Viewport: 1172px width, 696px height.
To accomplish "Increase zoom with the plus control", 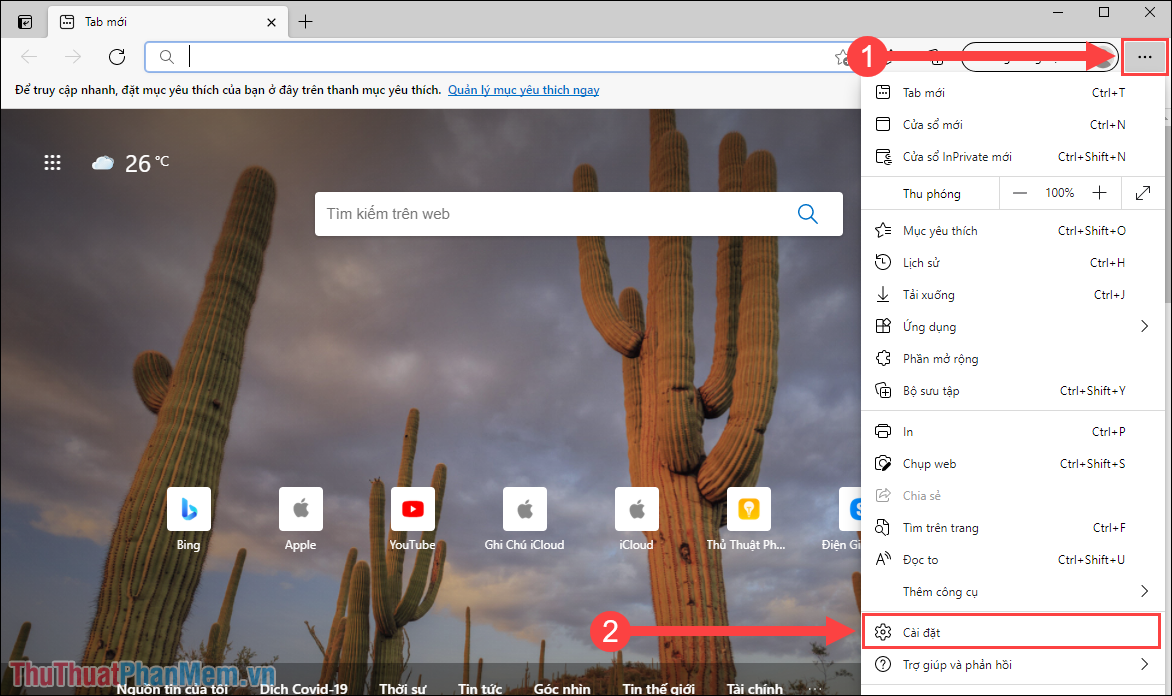I will (x=1100, y=192).
